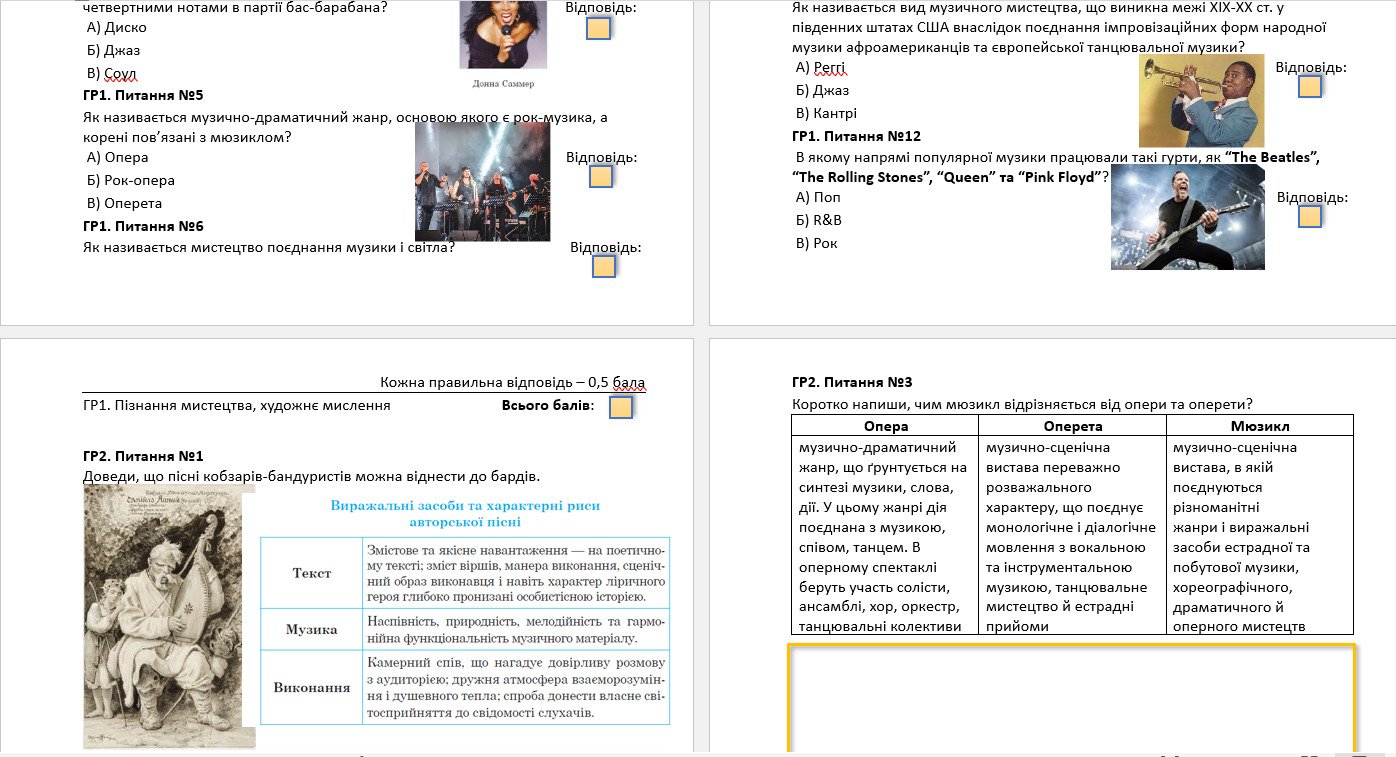The image size is (1396, 757).
Task: Click the table cell starting with музично-драматичний жанр
Action: (x=885, y=537)
